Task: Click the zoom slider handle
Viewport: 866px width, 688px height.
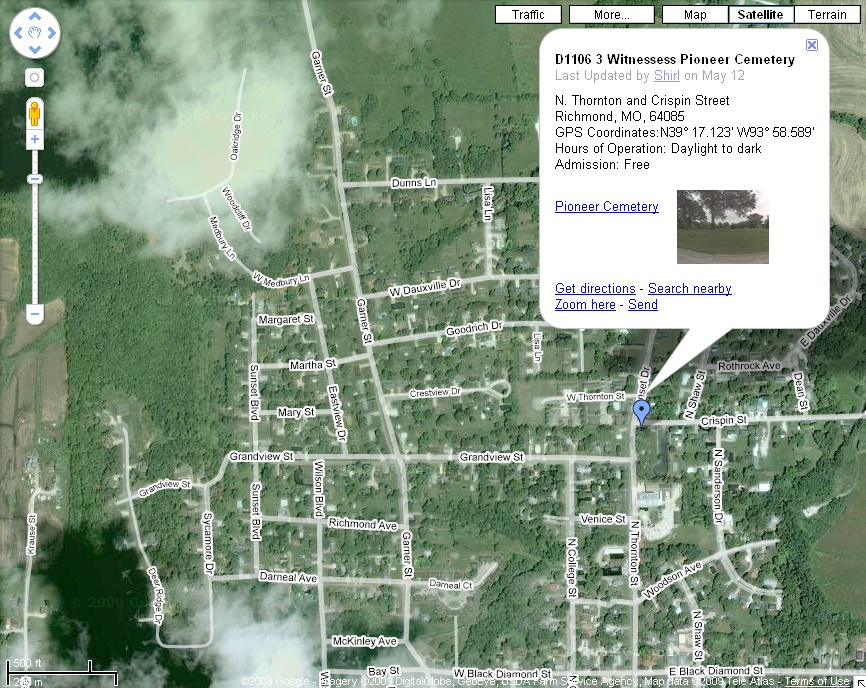Action: pyautogui.click(x=35, y=179)
